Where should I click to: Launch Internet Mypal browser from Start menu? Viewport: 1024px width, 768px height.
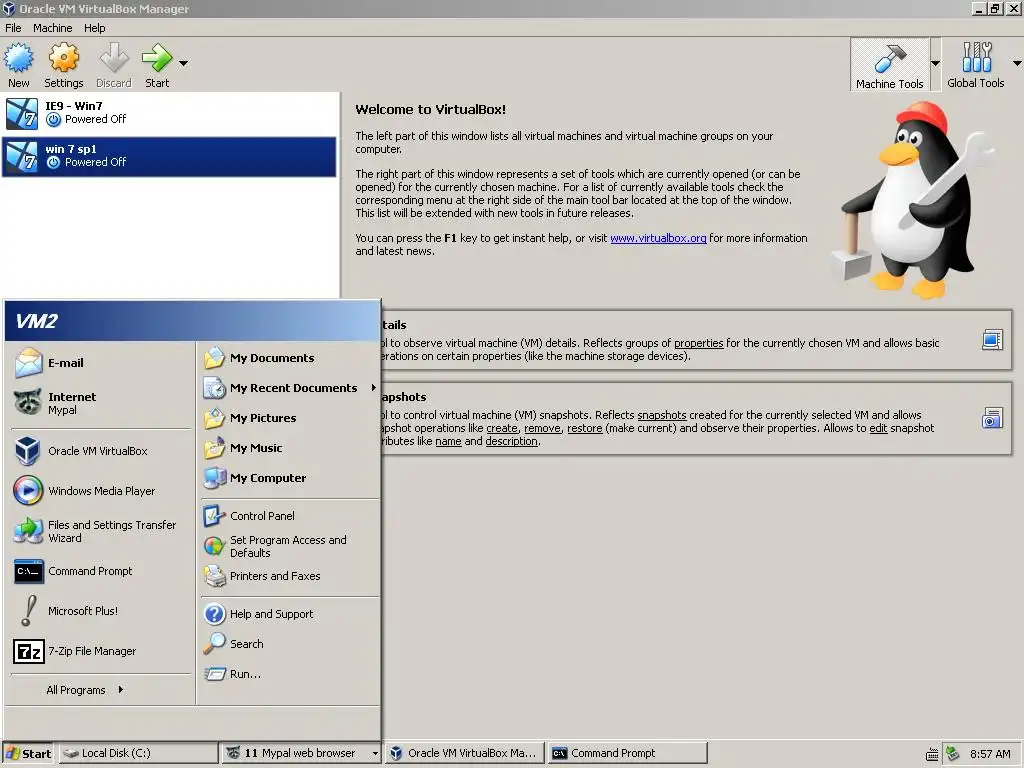[x=101, y=403]
